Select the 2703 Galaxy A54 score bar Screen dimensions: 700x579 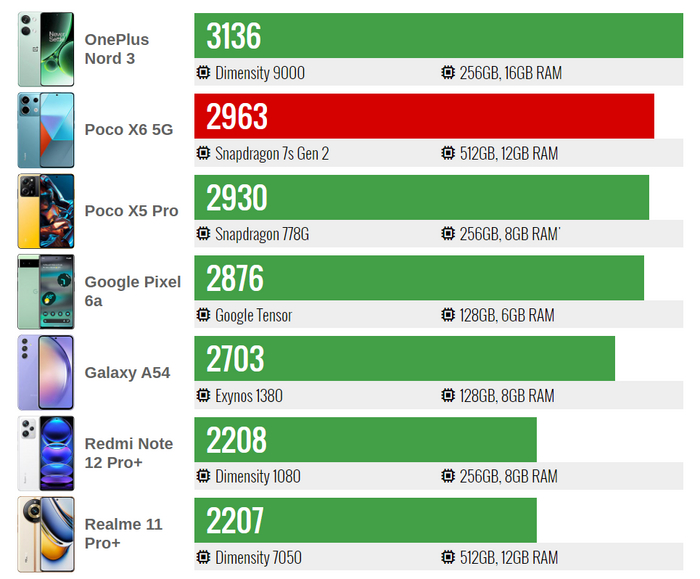click(x=404, y=358)
